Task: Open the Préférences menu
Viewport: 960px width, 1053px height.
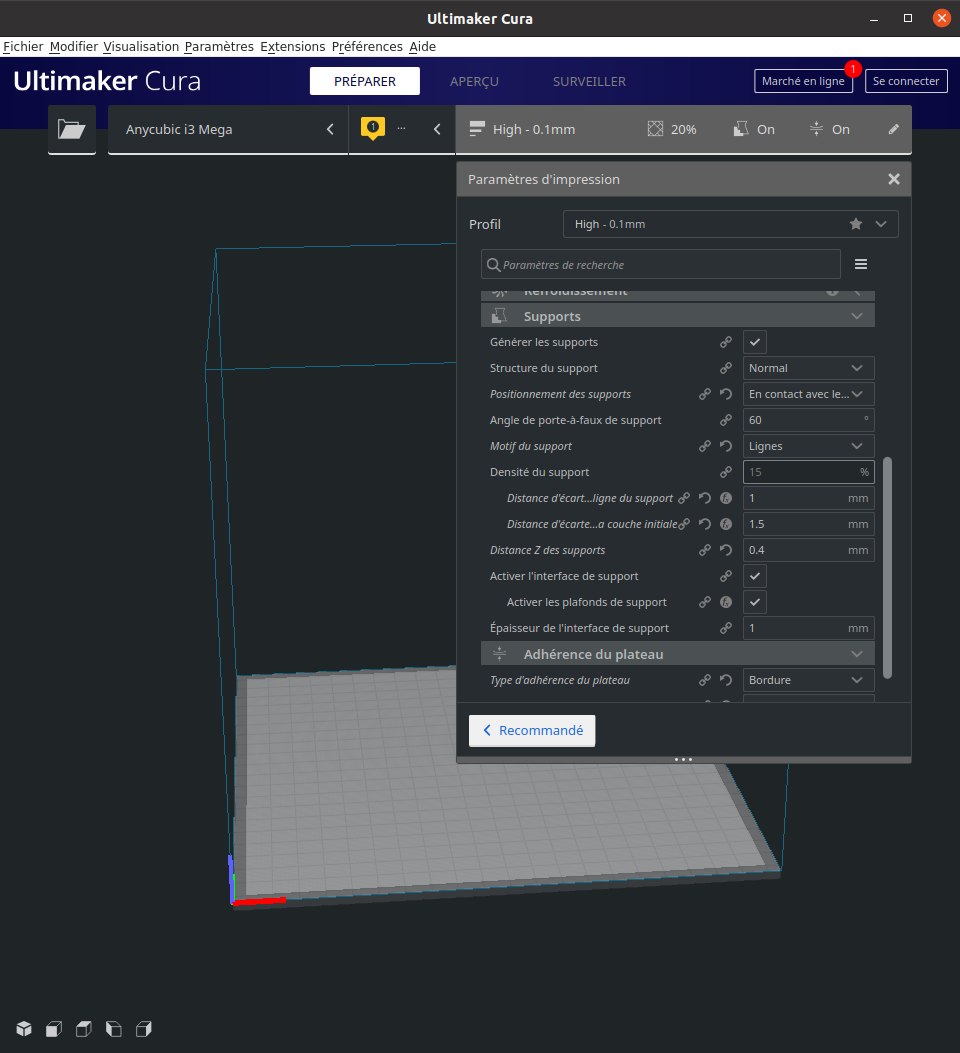Action: coord(367,46)
